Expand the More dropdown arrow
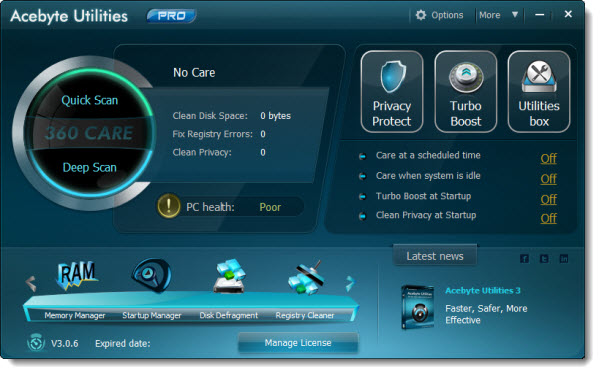 tap(515, 15)
